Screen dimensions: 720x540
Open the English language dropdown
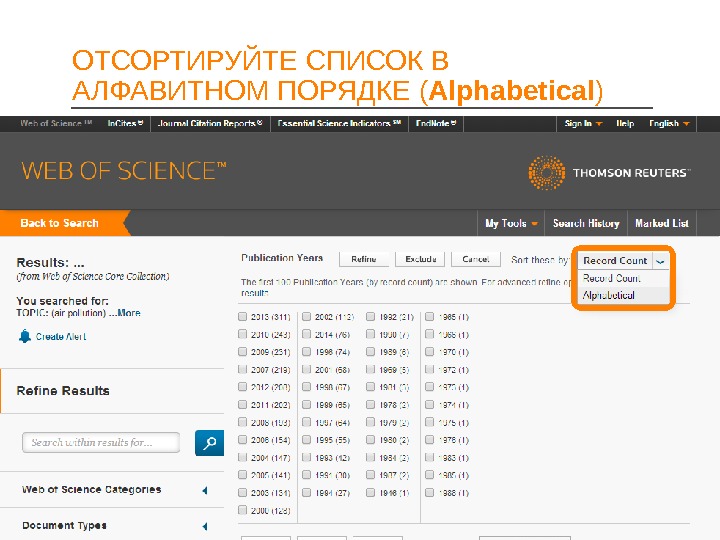669,124
